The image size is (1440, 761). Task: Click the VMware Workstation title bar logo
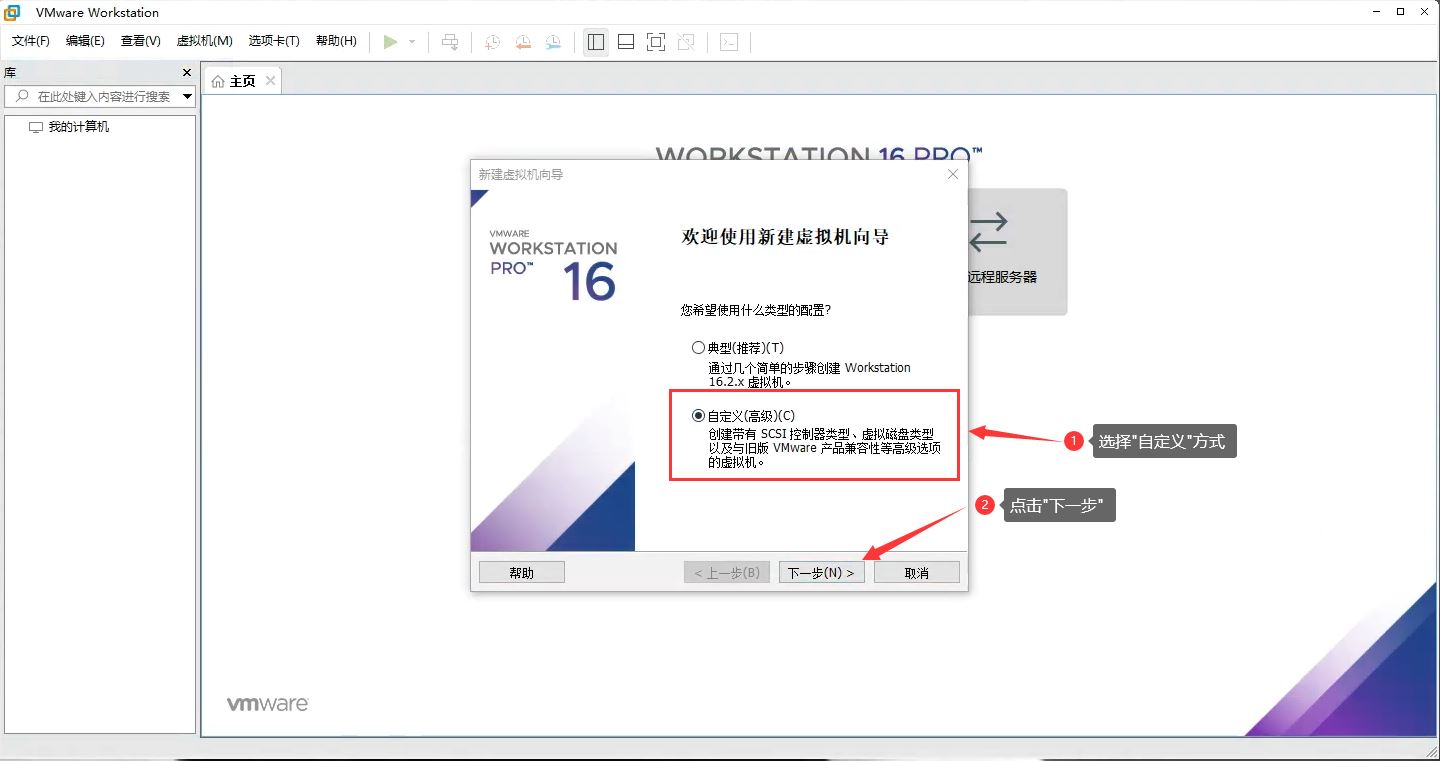(x=13, y=12)
